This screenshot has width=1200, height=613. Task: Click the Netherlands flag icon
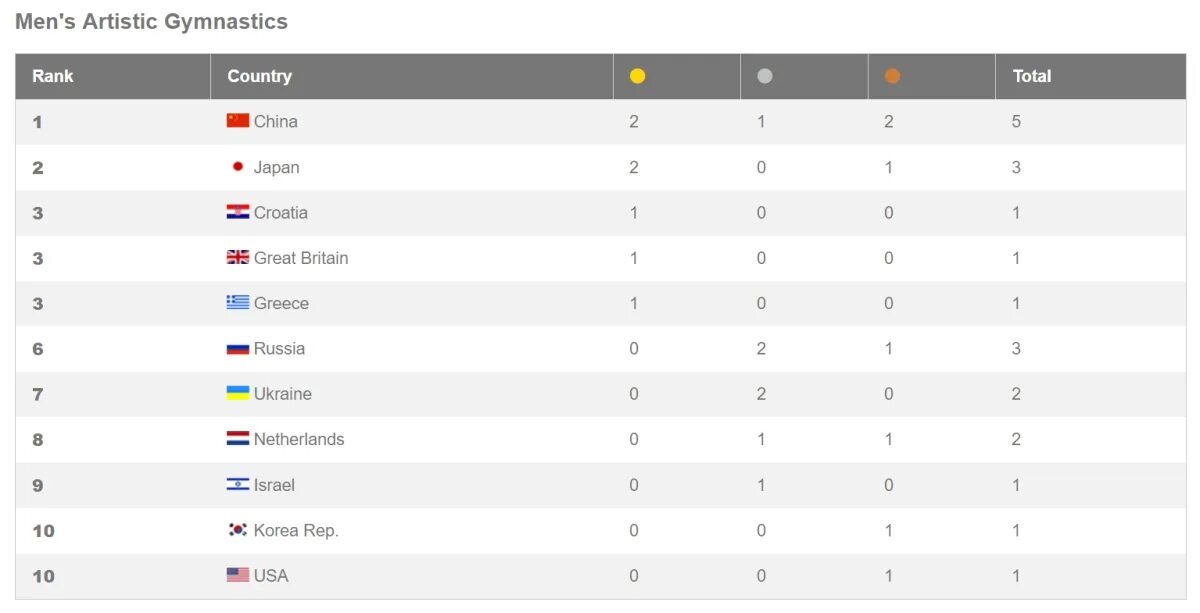point(237,440)
